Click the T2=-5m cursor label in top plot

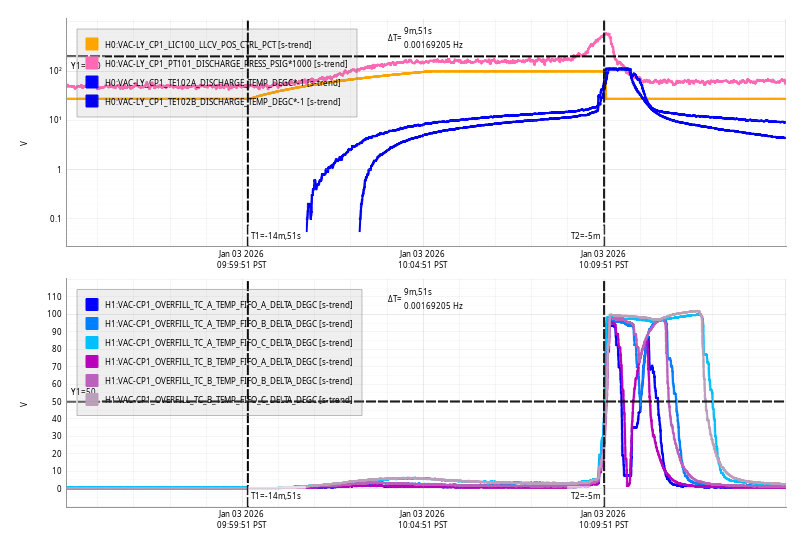585,236
